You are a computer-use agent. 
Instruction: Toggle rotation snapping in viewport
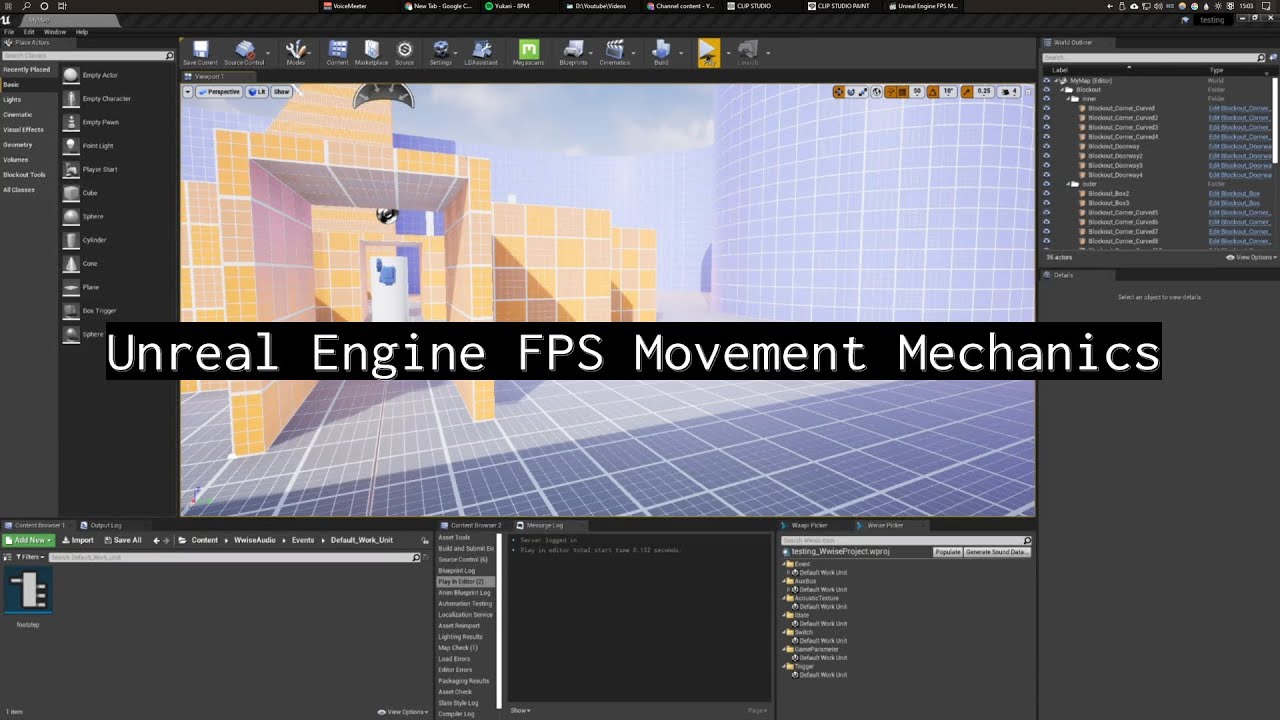coord(932,92)
